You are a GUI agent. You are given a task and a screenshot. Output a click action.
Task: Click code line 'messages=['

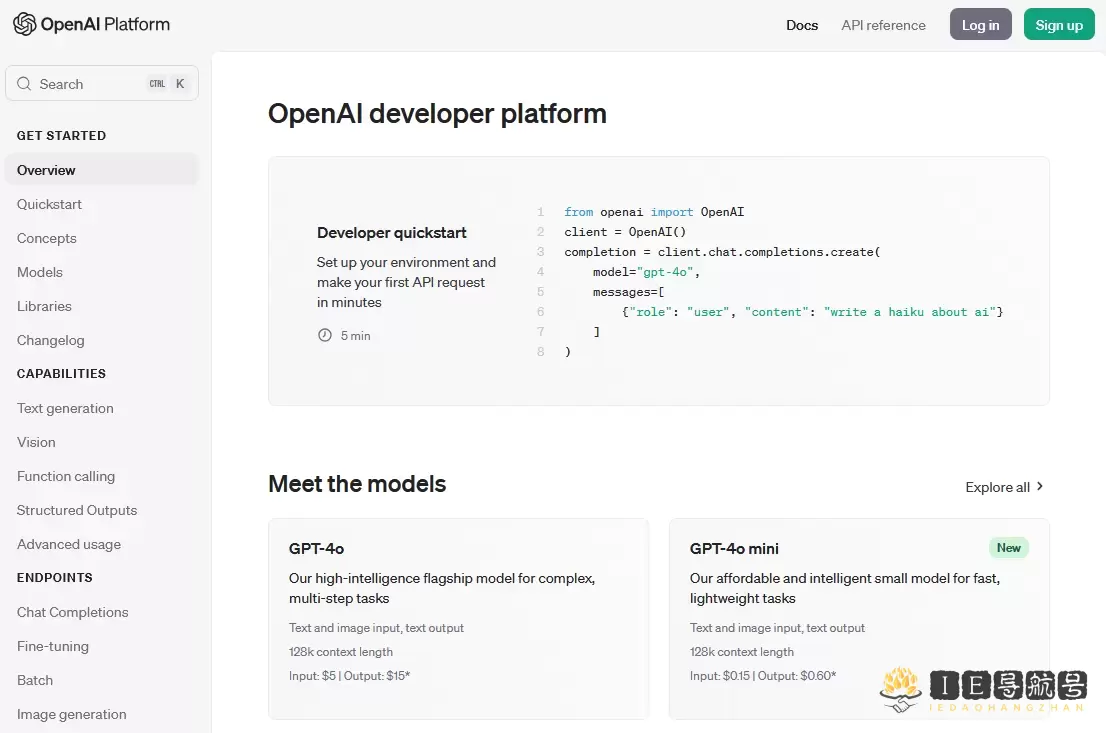pyautogui.click(x=628, y=291)
